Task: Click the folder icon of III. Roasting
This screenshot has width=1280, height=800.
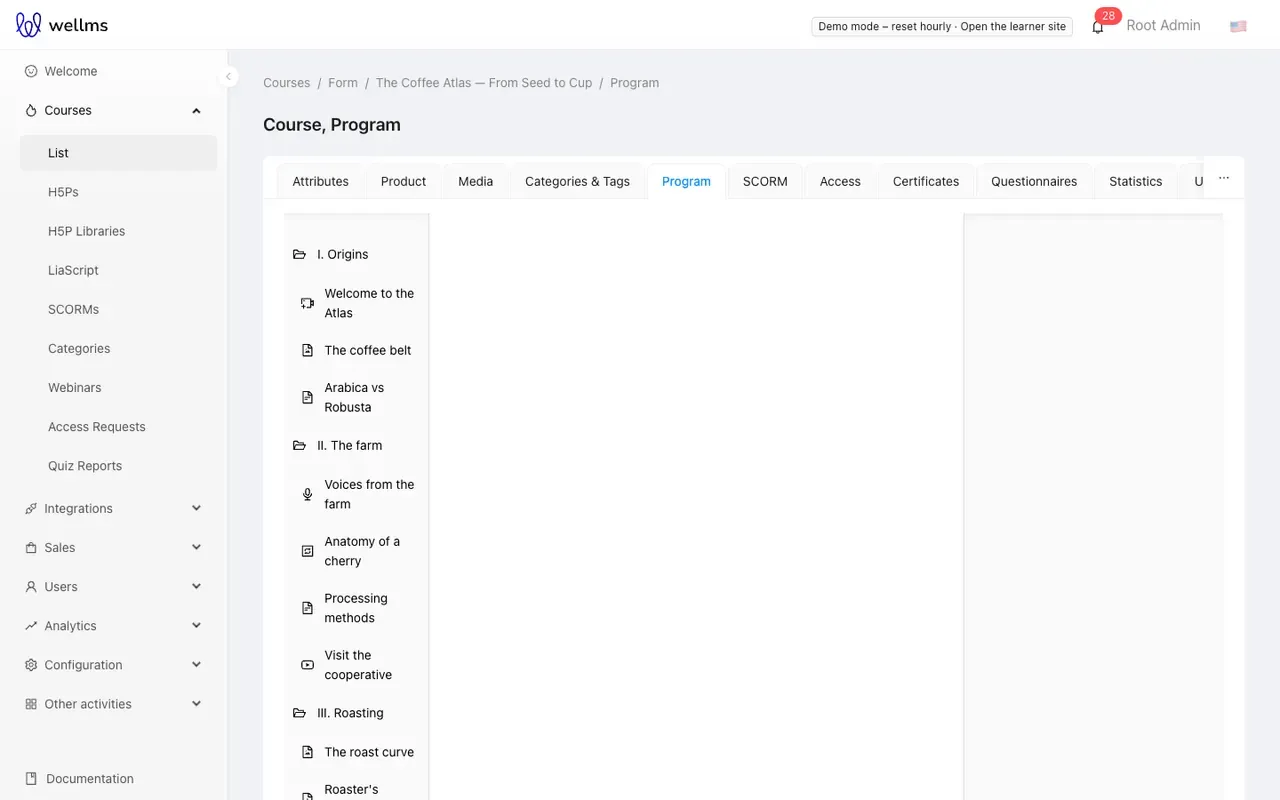Action: [299, 713]
